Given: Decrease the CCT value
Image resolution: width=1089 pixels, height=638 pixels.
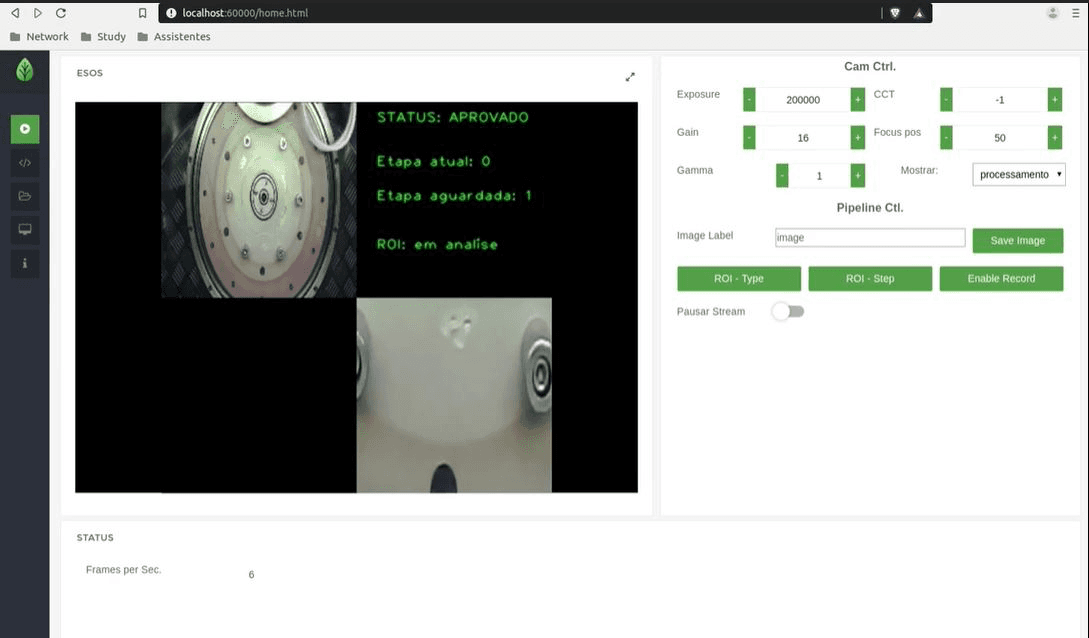Looking at the screenshot, I should point(946,100).
